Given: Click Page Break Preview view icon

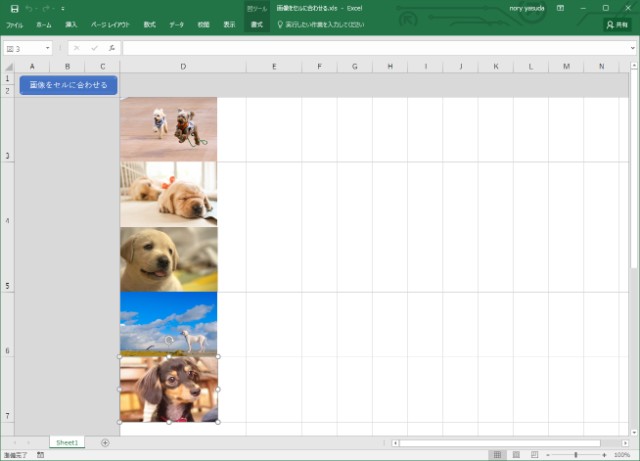Looking at the screenshot, I should (x=533, y=454).
